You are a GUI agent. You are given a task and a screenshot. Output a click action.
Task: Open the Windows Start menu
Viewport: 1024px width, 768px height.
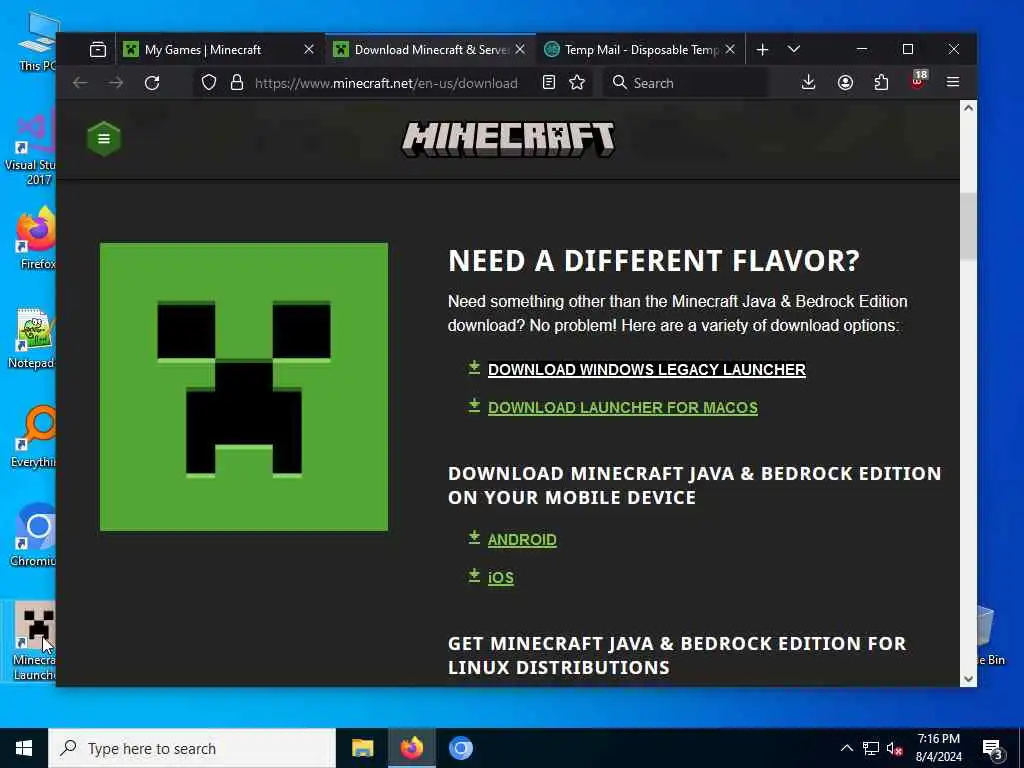point(24,748)
